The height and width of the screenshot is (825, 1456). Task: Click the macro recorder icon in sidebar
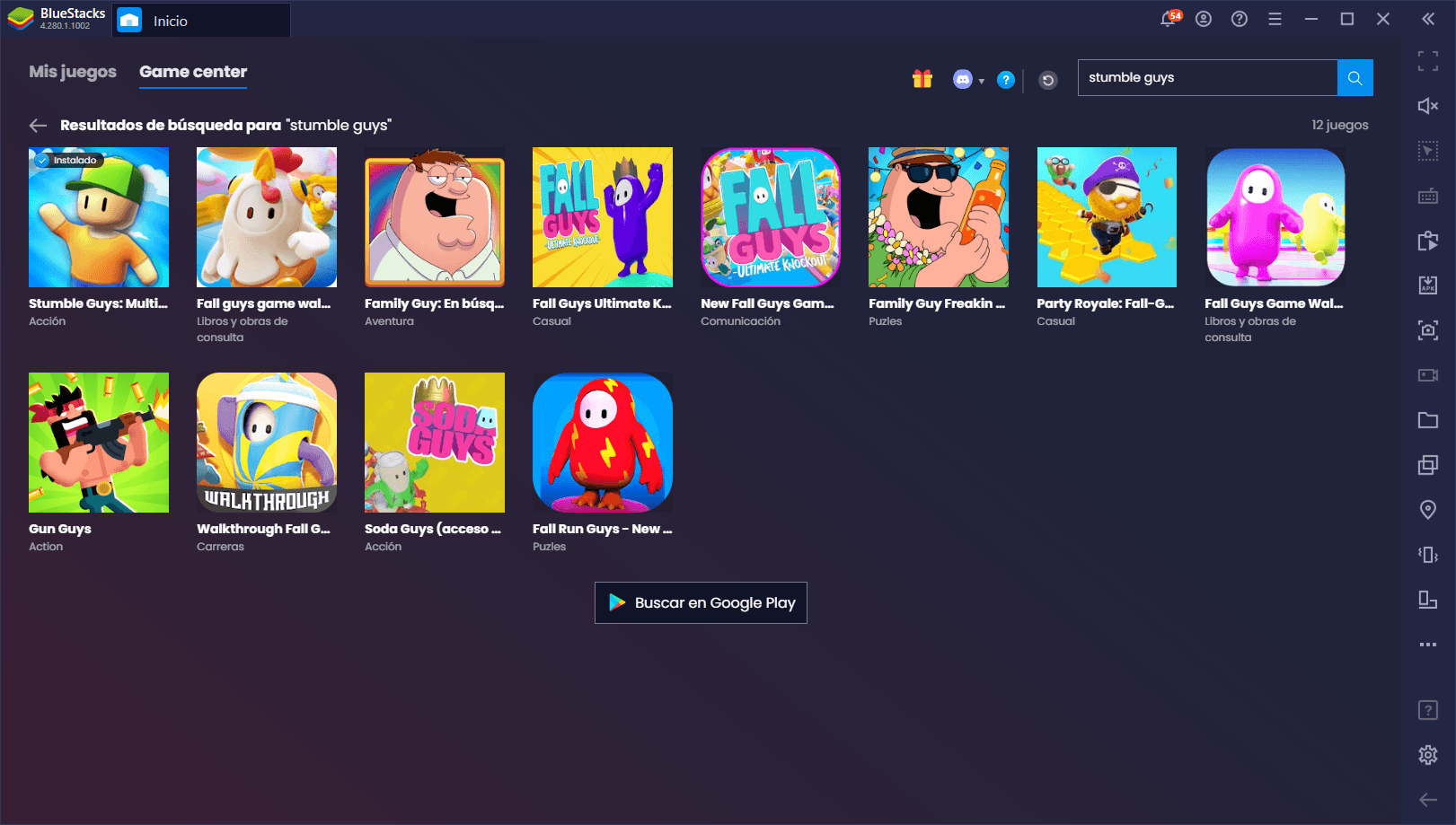click(1428, 241)
